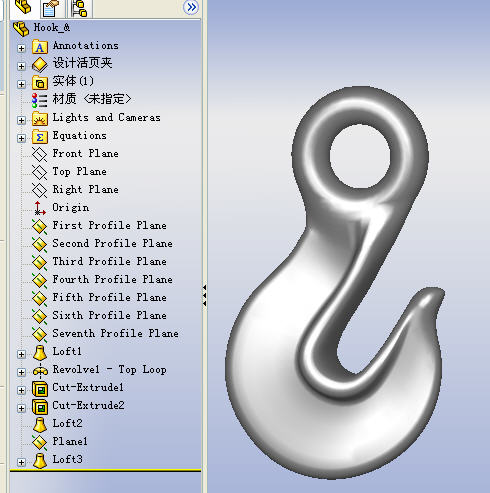Expand the Annotations folder
The image size is (490, 493).
[21, 48]
